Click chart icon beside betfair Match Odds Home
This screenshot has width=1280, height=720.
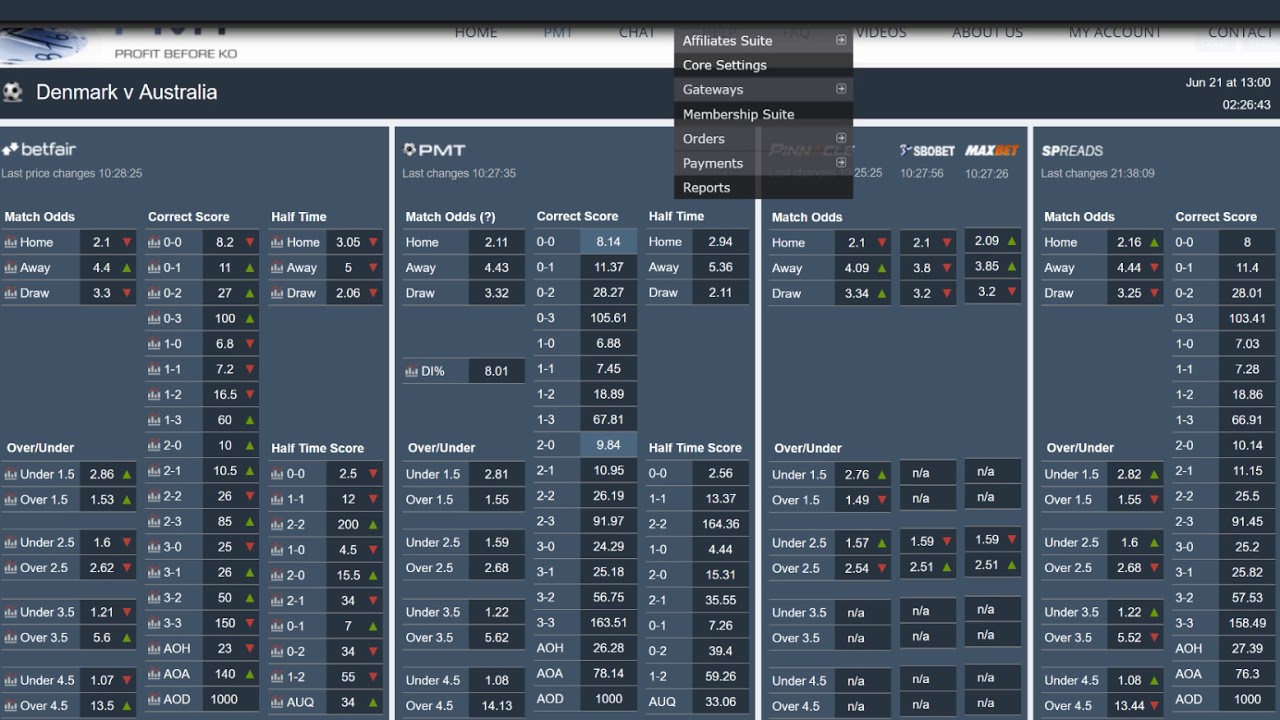[x=11, y=243]
